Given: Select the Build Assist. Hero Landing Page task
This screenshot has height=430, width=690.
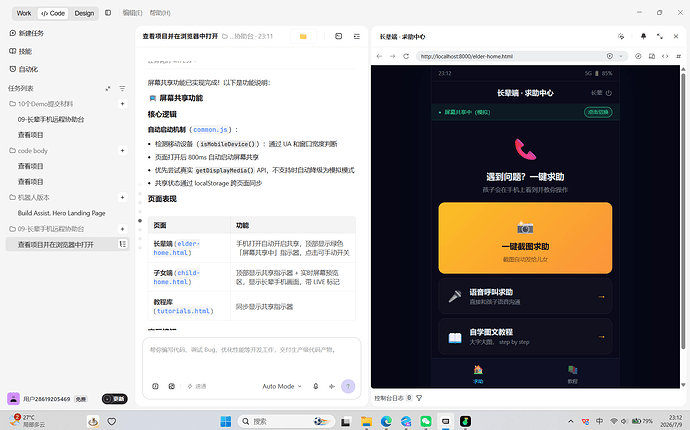Looking at the screenshot, I should coord(62,213).
